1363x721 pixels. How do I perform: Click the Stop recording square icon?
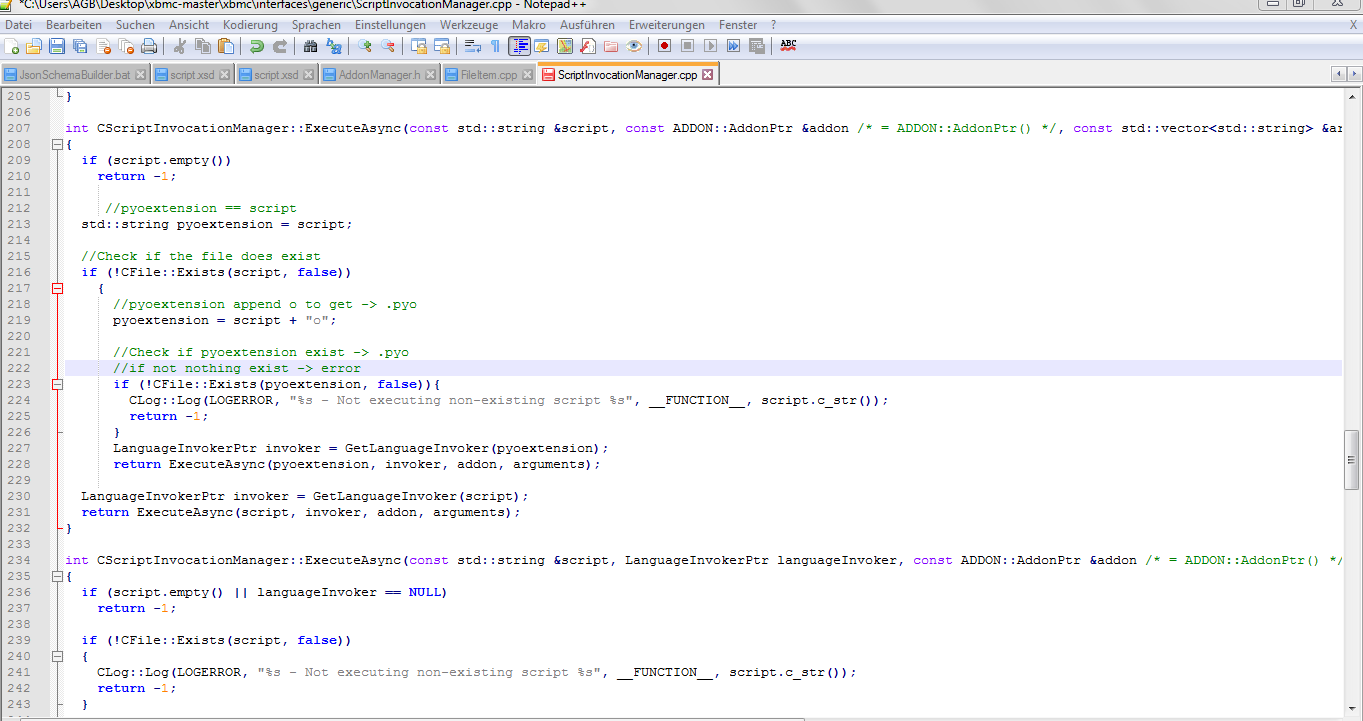click(687, 46)
